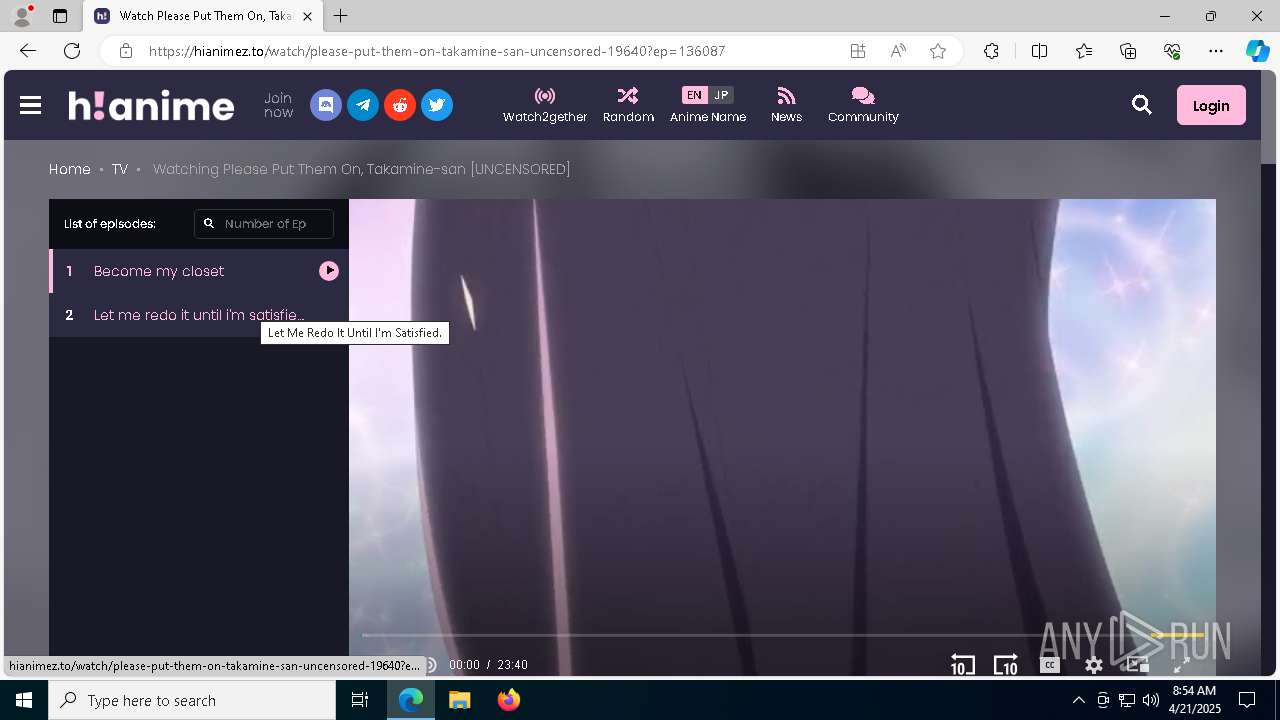Open the Telegram join link
The width and height of the screenshot is (1280, 720).
tap(363, 105)
